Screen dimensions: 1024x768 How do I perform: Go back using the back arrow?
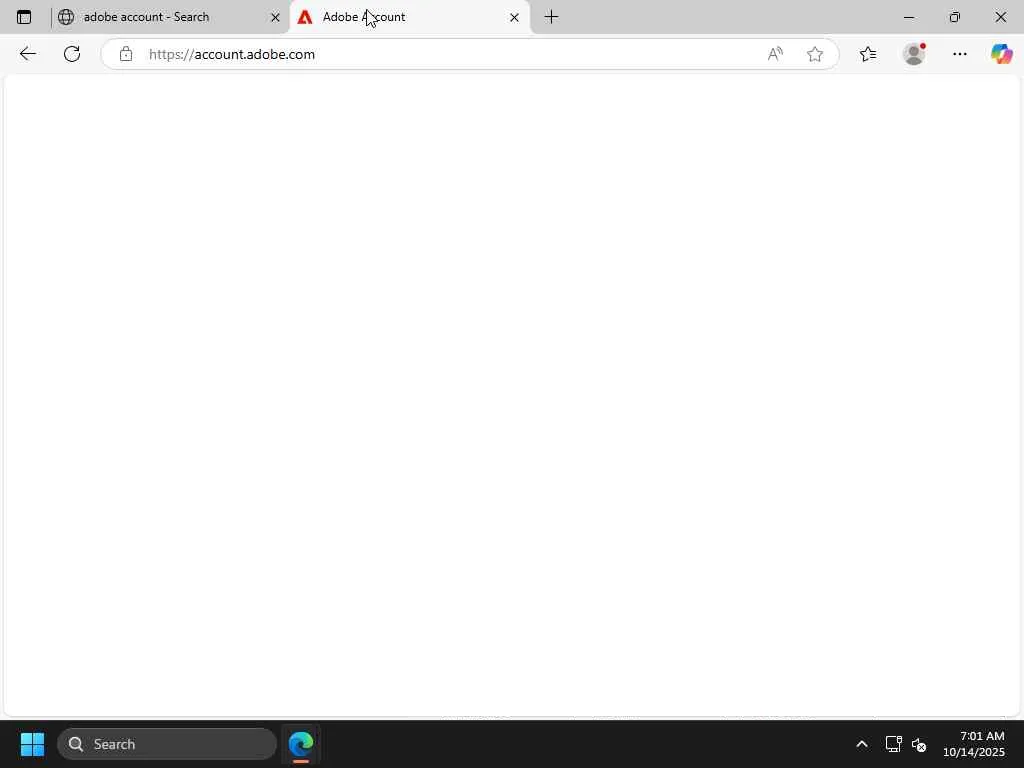27,54
